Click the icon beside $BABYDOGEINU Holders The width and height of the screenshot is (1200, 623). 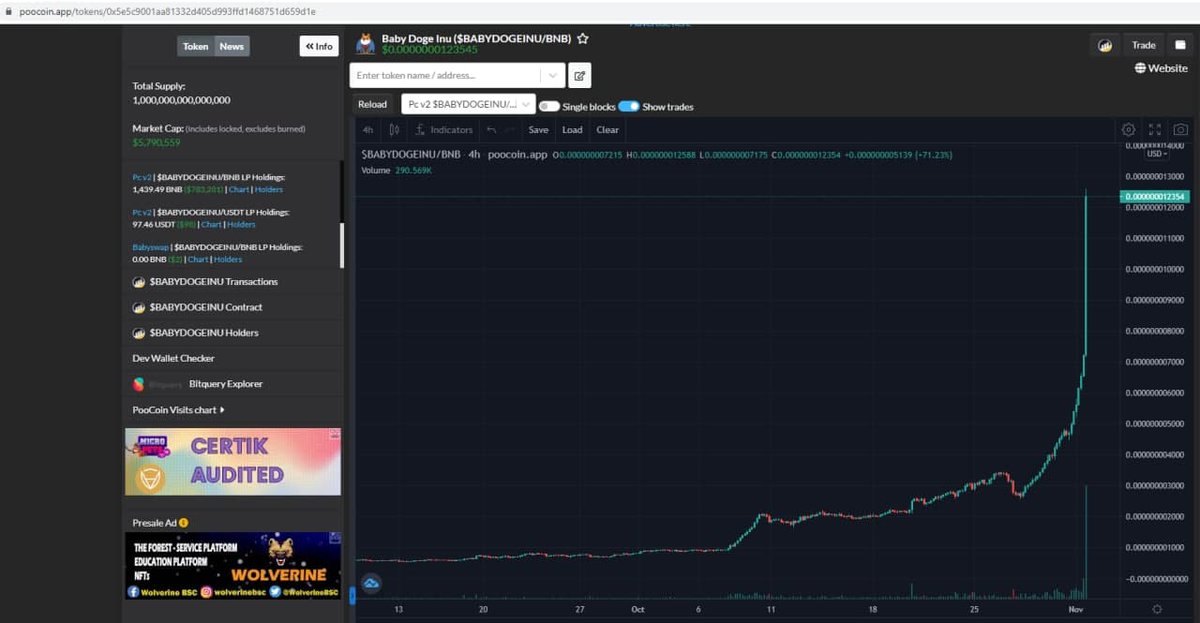139,333
